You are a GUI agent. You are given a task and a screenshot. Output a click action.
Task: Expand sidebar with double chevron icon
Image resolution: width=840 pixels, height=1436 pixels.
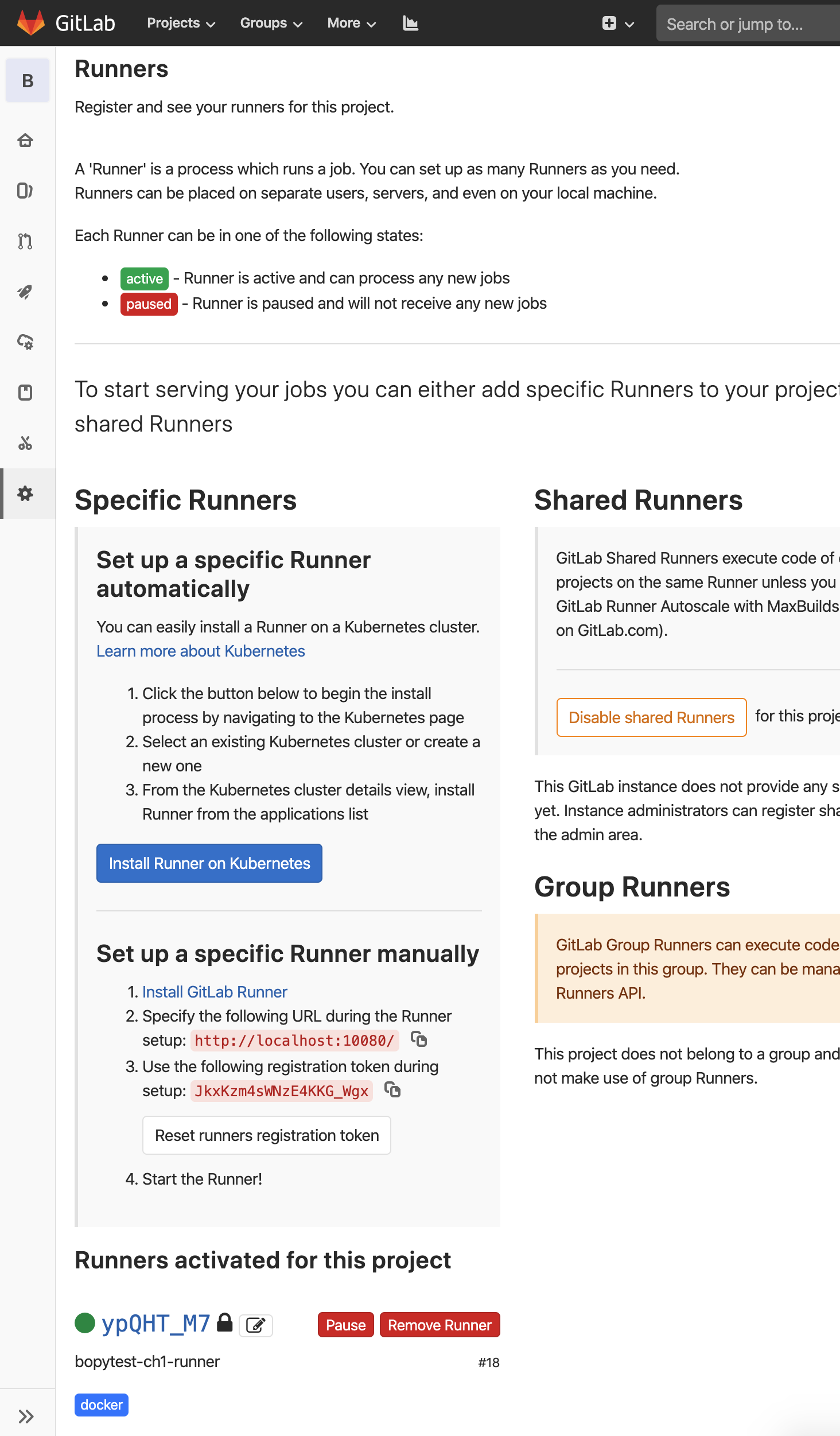tap(26, 1416)
